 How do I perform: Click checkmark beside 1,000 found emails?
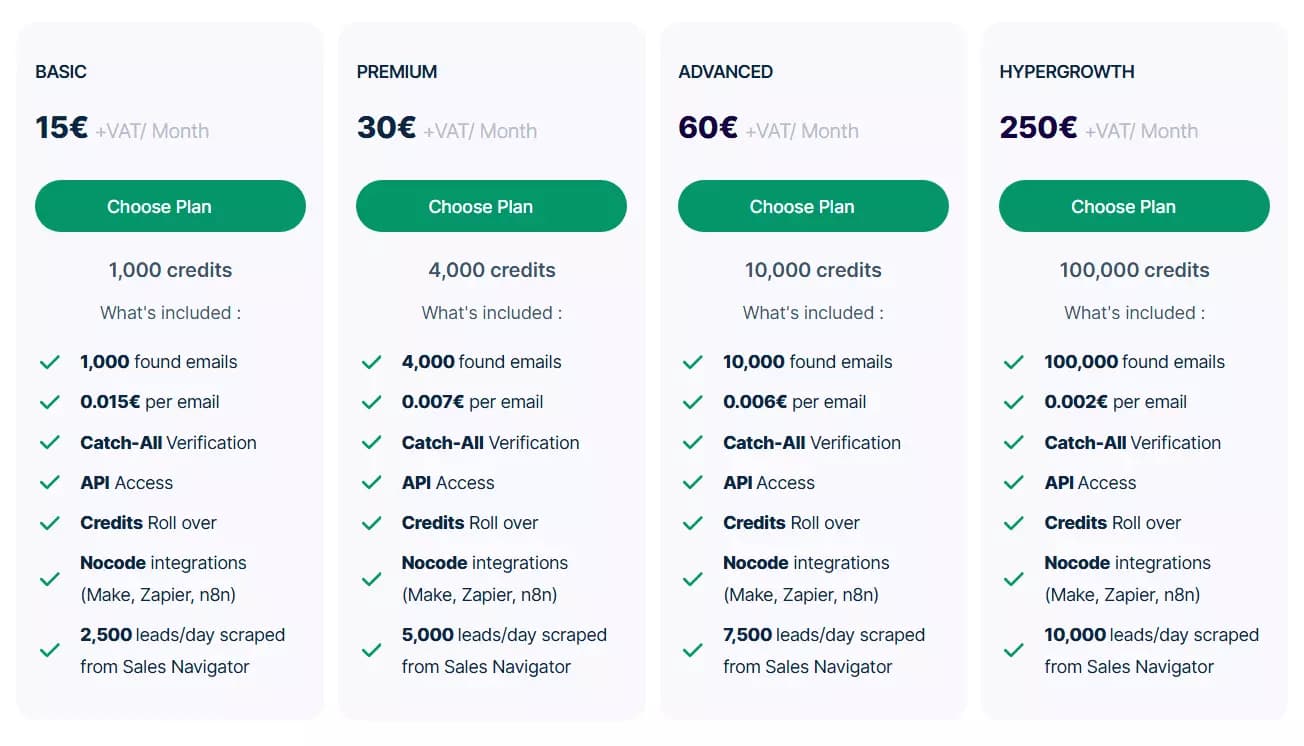(x=49, y=362)
